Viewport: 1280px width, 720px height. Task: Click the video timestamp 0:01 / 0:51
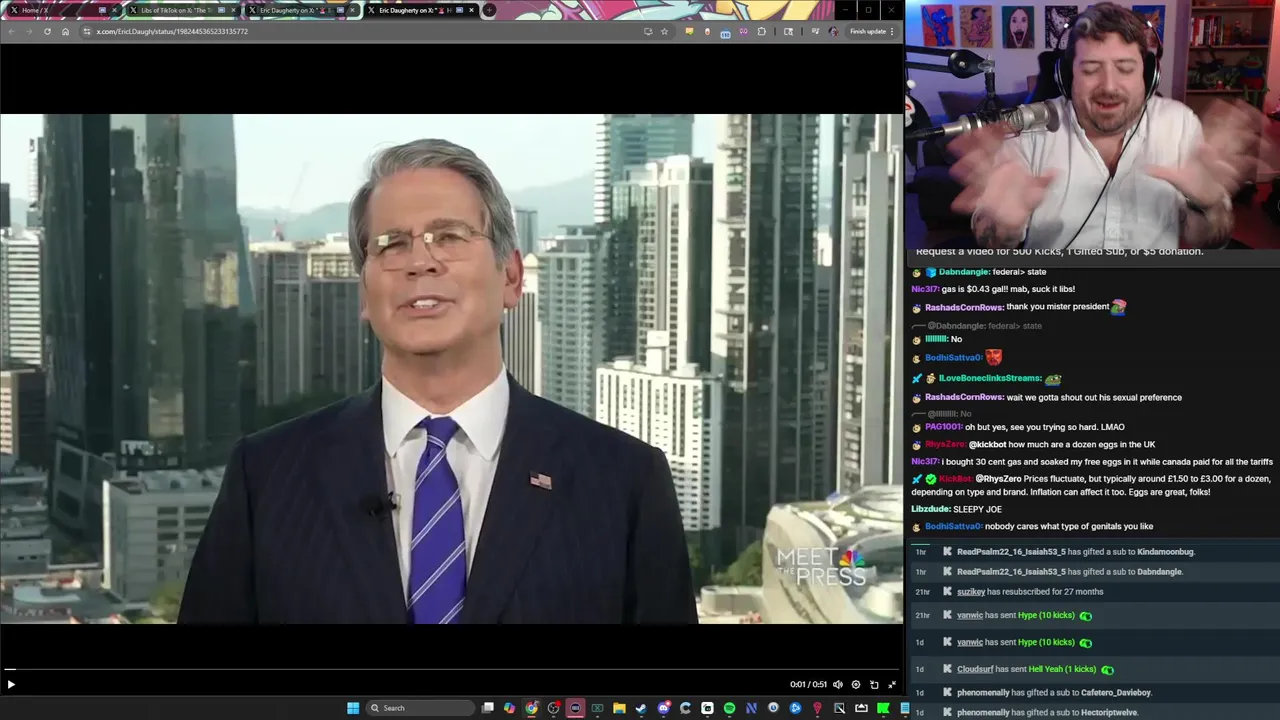tap(807, 684)
